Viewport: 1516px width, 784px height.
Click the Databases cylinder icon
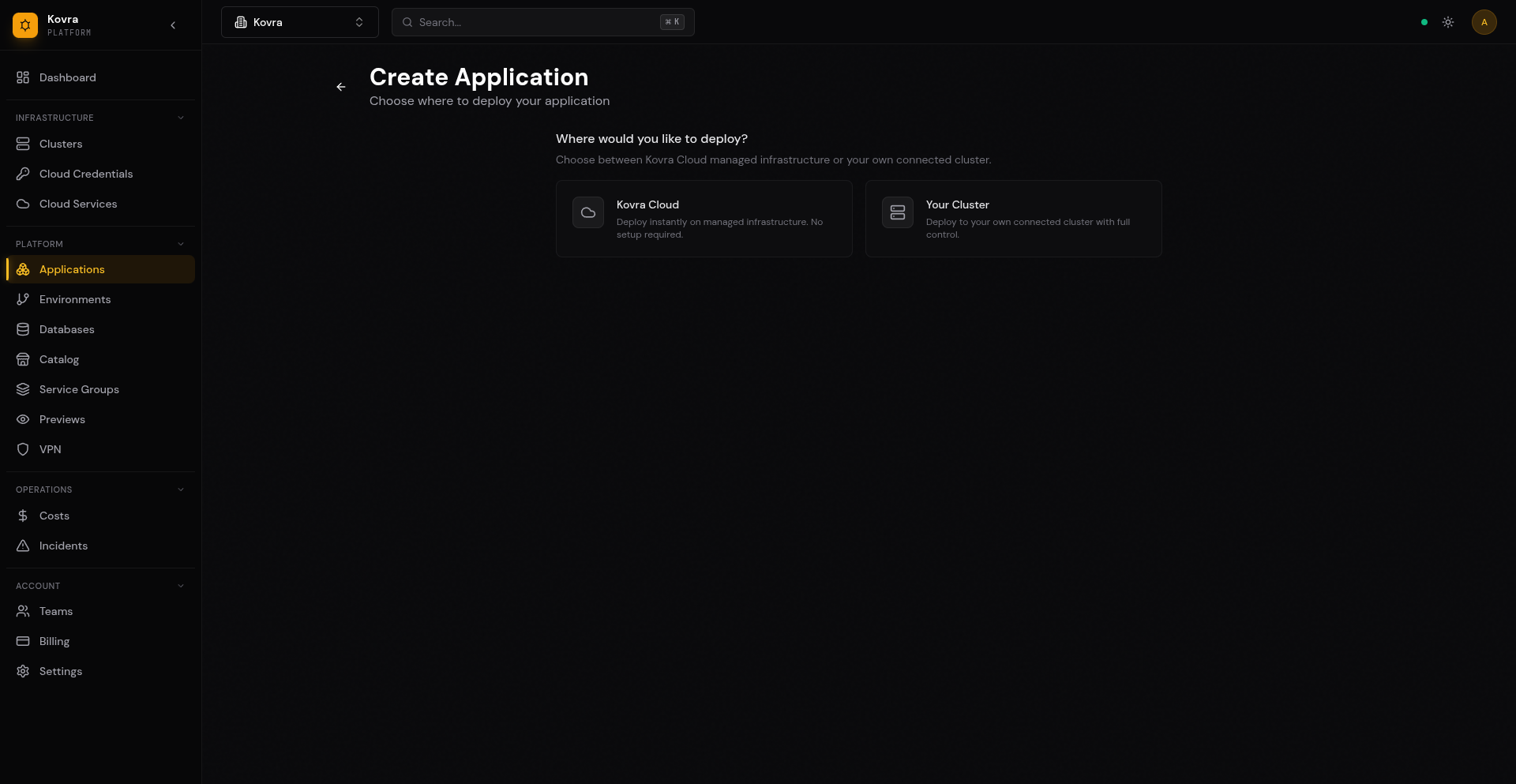click(23, 329)
